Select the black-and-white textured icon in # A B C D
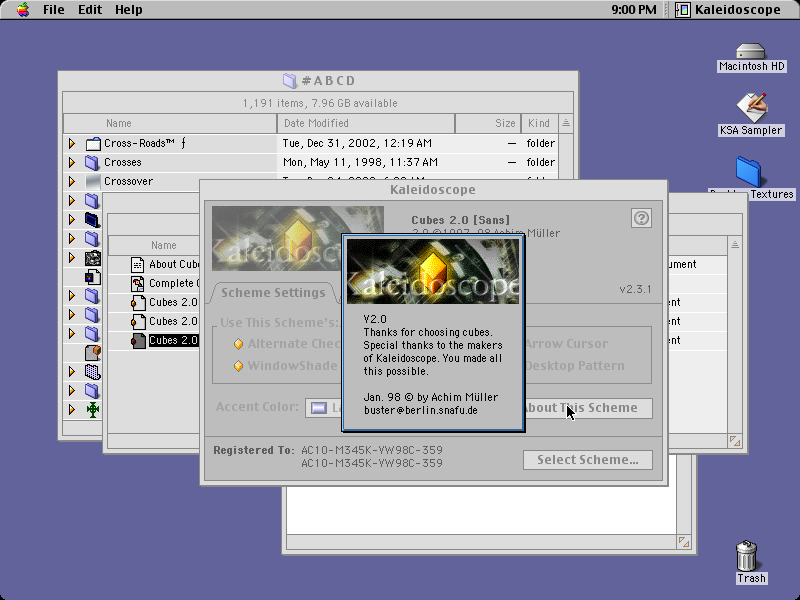Viewport: 800px width, 600px height. tap(93, 258)
